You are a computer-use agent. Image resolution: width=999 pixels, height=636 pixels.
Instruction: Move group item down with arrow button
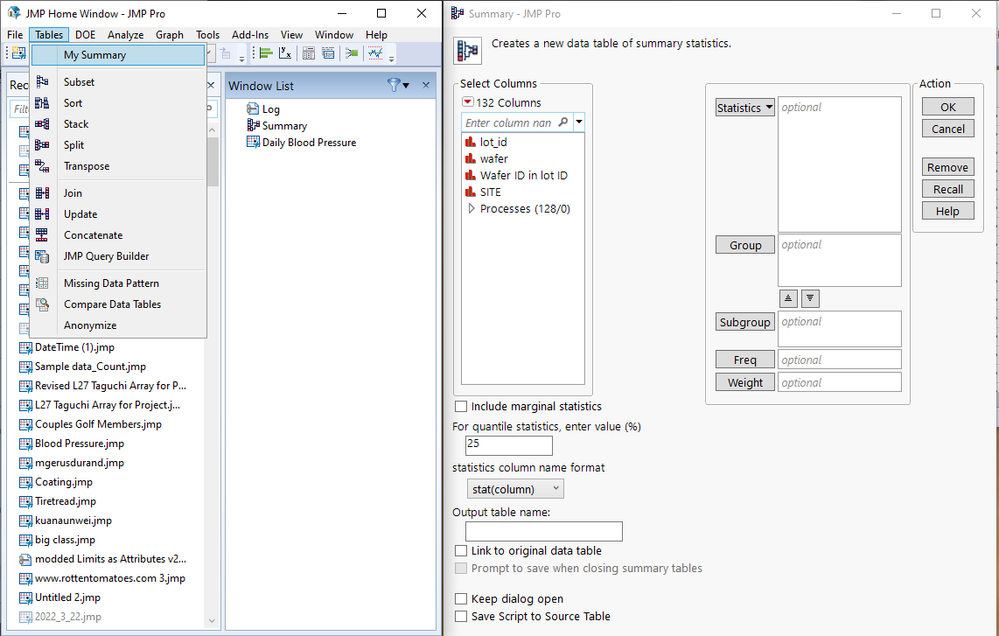810,298
